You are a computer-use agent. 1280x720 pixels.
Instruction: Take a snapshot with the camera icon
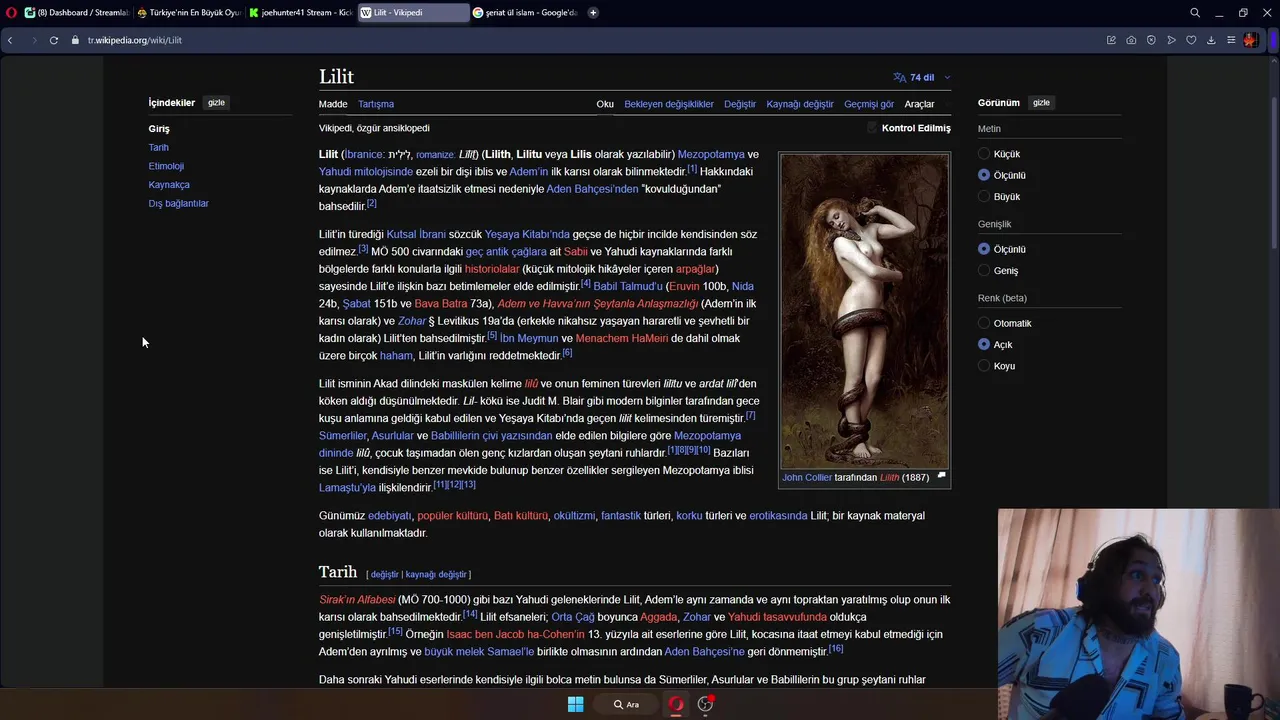tap(1131, 40)
